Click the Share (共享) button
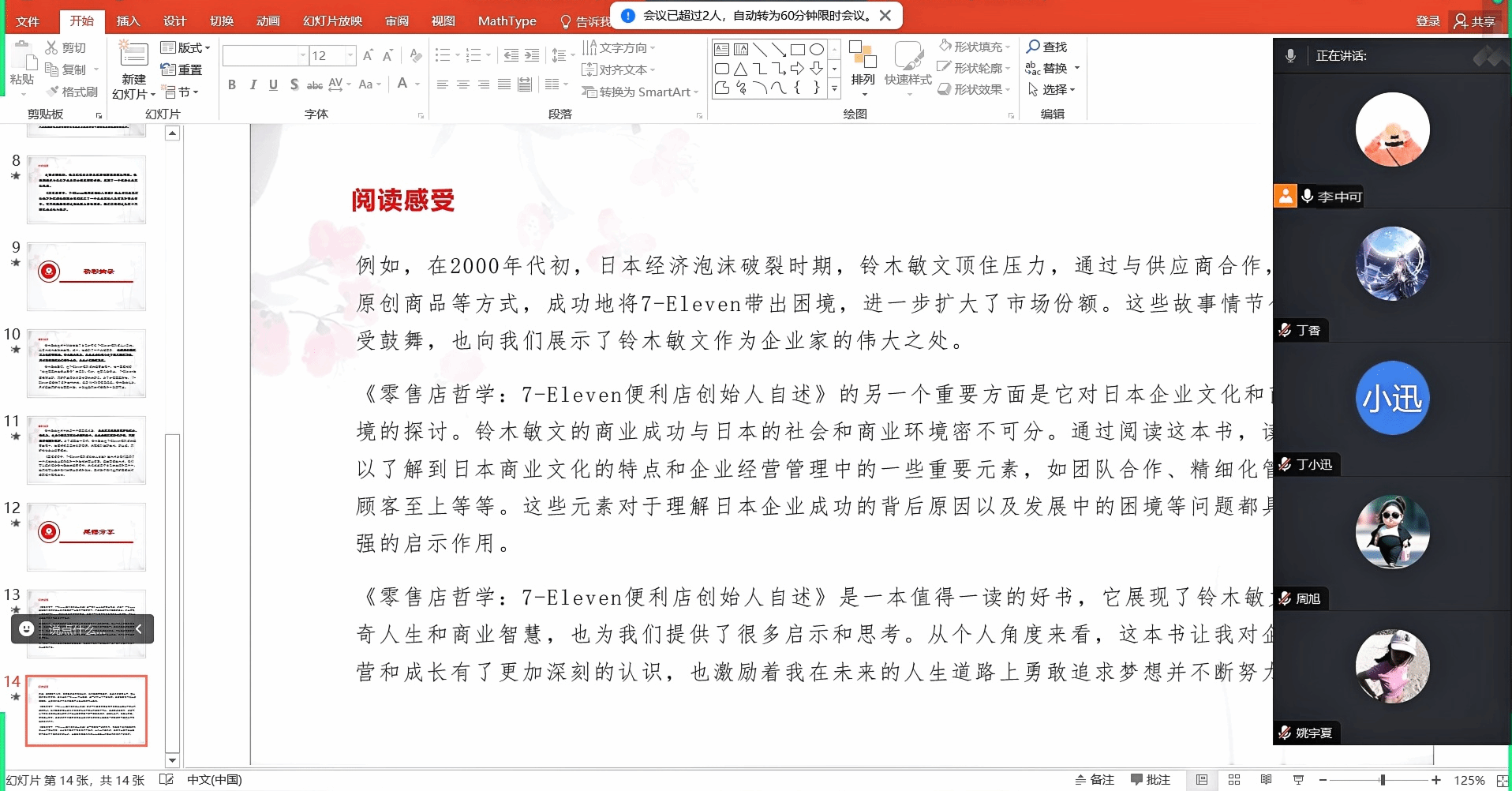1512x791 pixels. point(1475,21)
